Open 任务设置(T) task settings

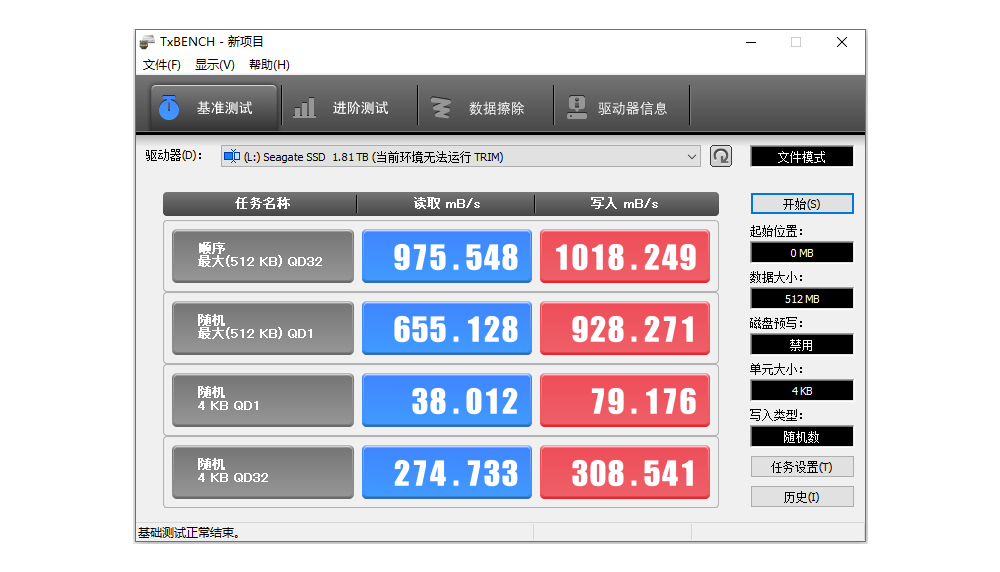[x=802, y=467]
